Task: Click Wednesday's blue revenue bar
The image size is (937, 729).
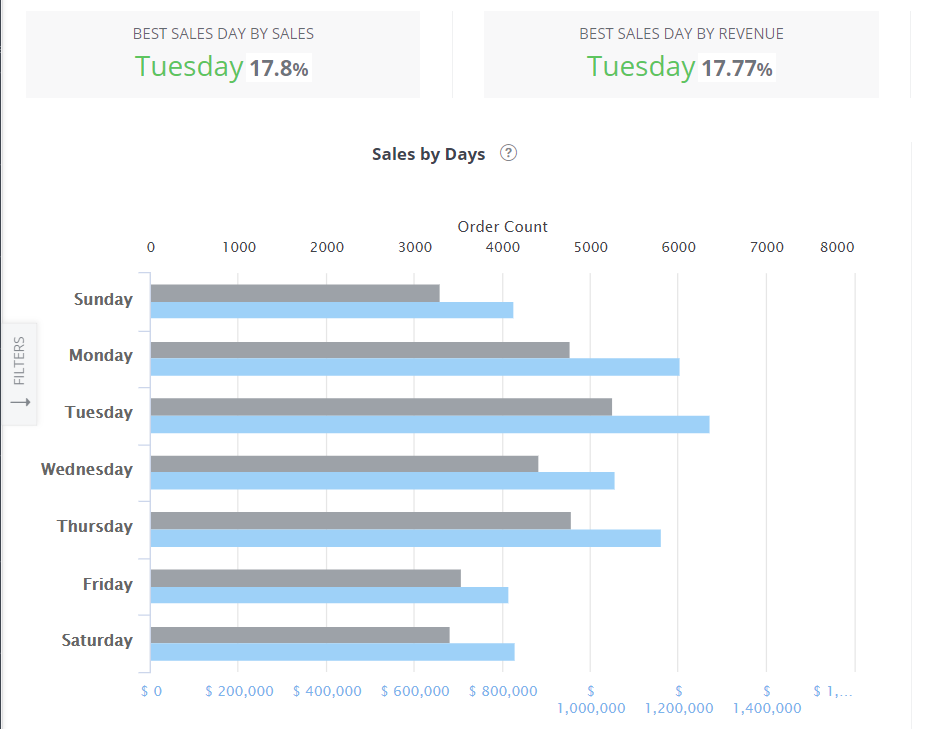Action: [380, 482]
